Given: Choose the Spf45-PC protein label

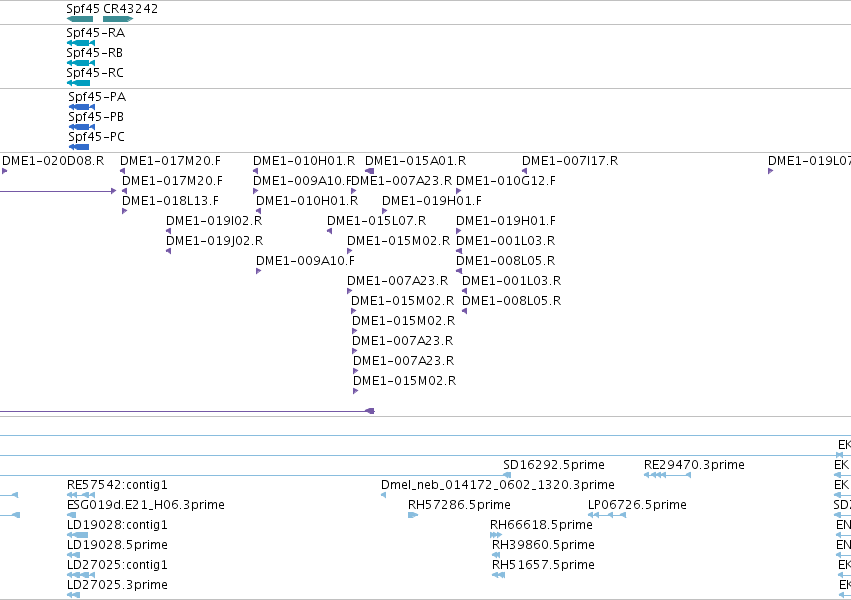Looking at the screenshot, I should click(96, 137).
